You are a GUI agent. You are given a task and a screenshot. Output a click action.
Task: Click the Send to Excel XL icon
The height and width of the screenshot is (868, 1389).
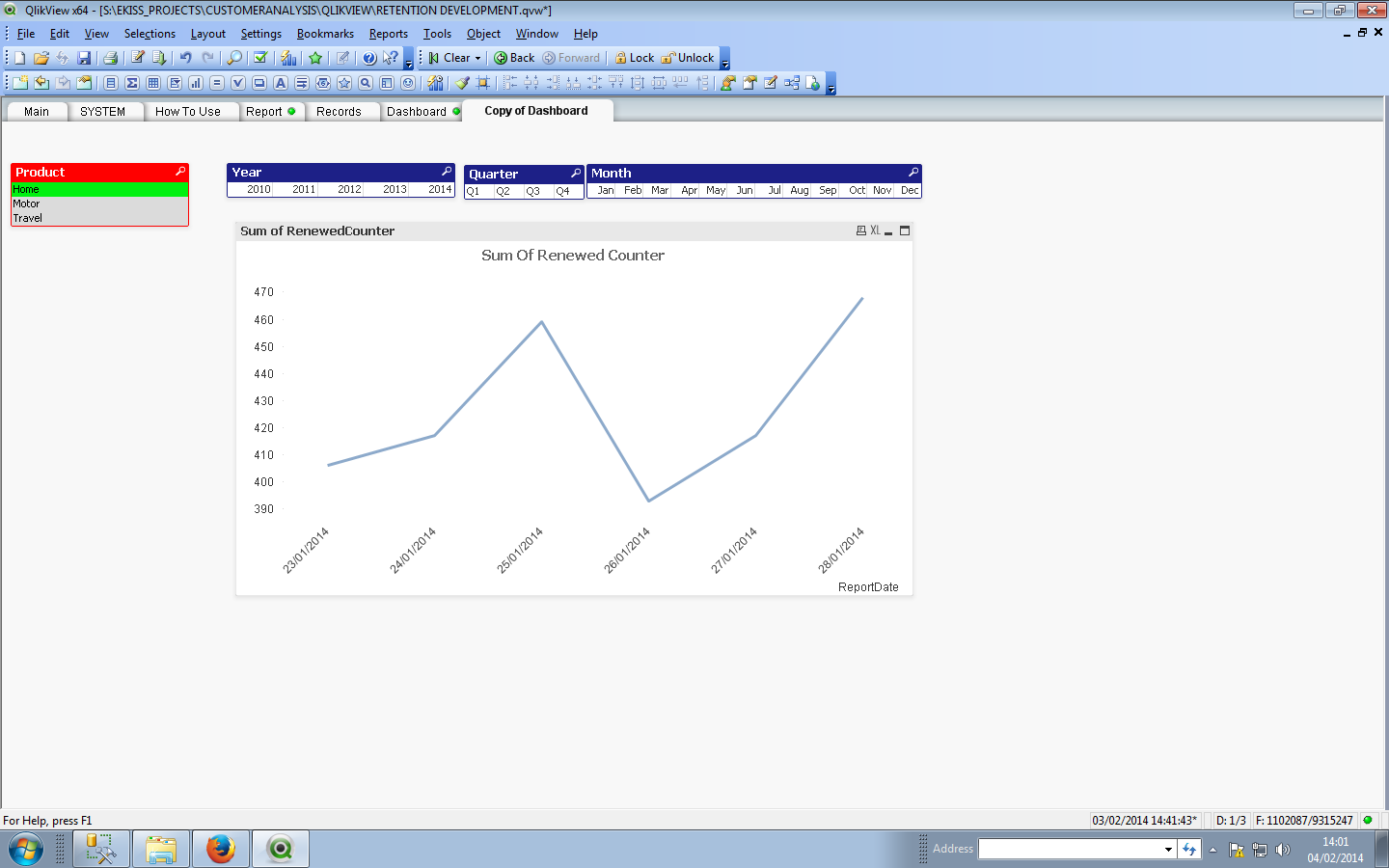coord(875,231)
